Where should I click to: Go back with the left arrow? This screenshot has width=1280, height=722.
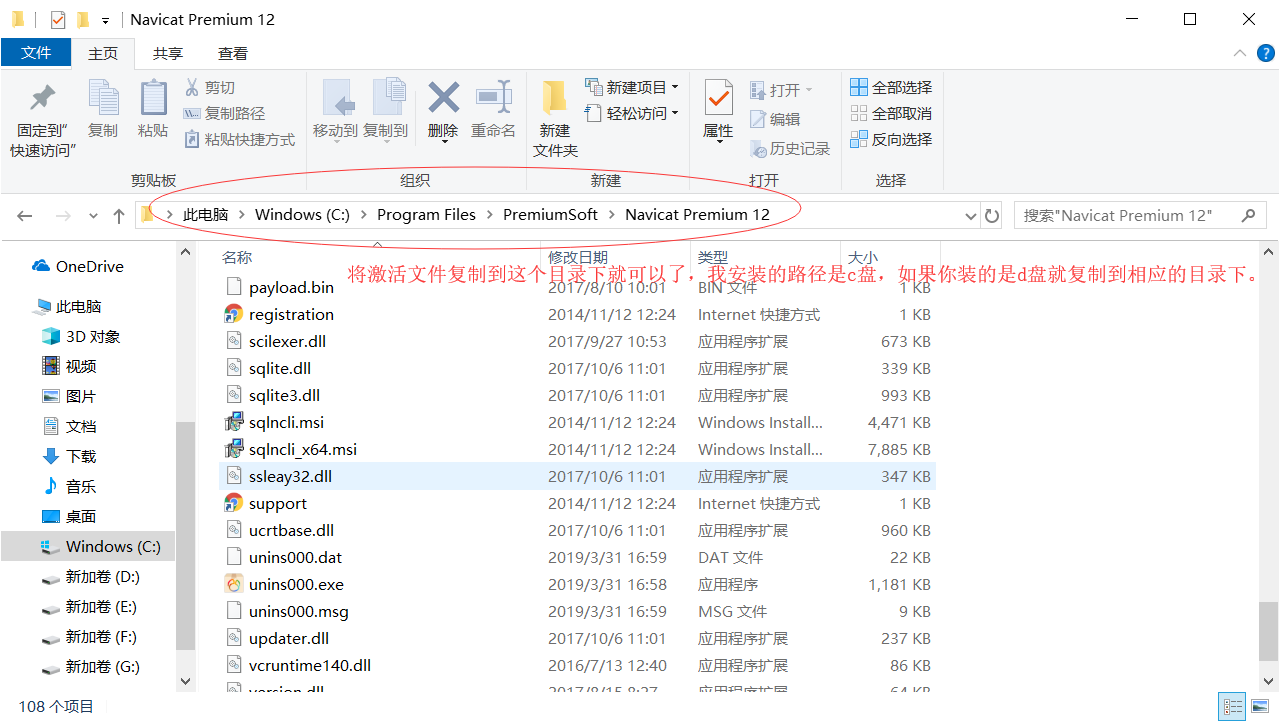[25, 215]
